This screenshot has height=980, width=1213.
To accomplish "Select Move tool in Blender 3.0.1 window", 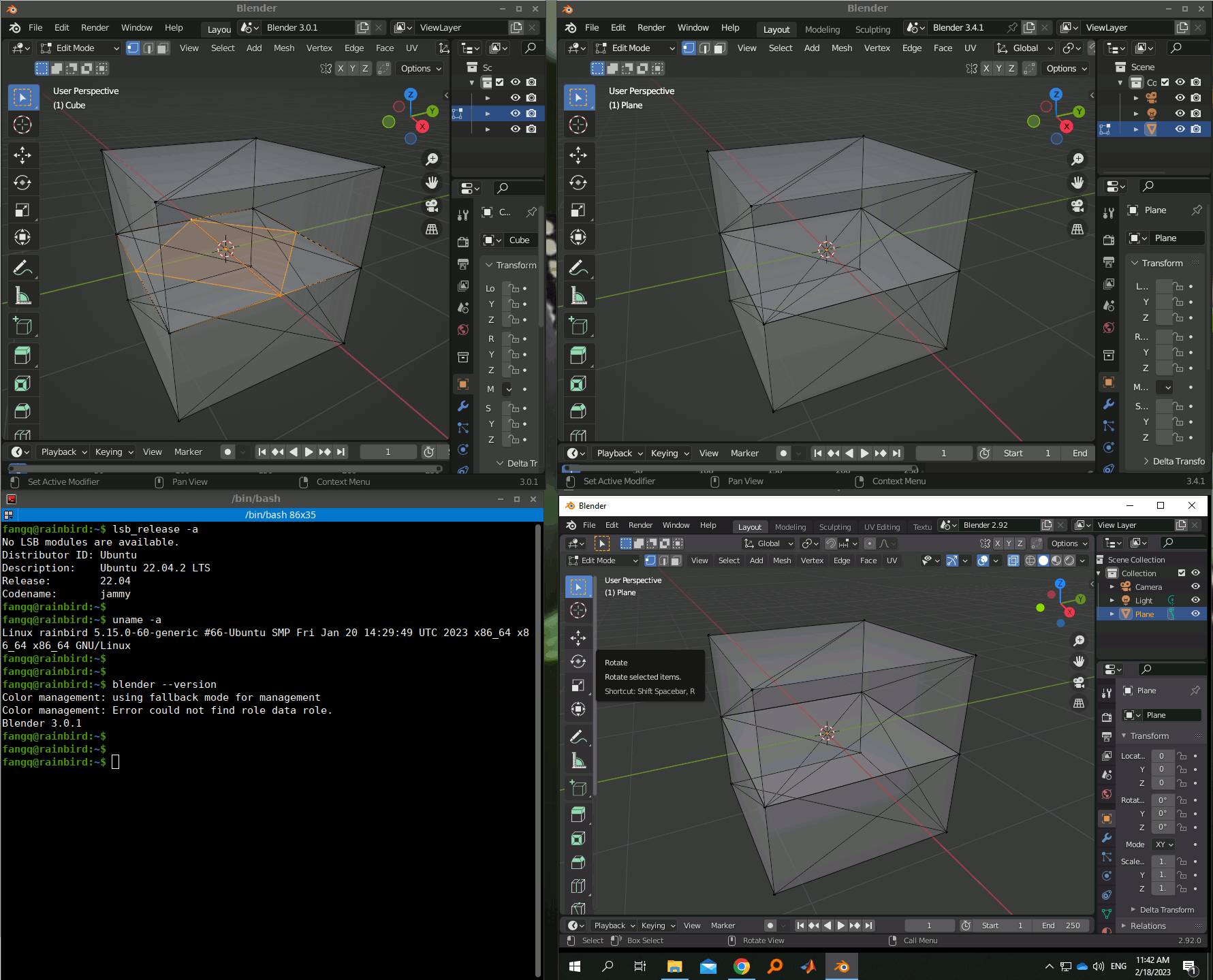I will (22, 155).
